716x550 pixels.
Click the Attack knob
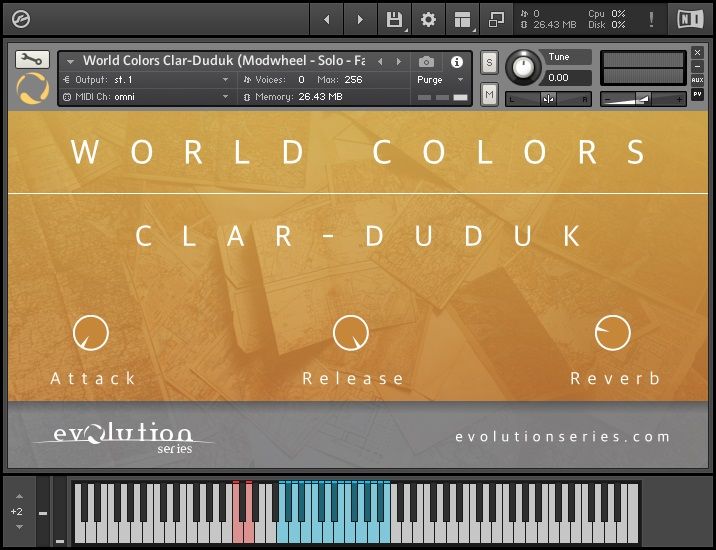[90, 333]
